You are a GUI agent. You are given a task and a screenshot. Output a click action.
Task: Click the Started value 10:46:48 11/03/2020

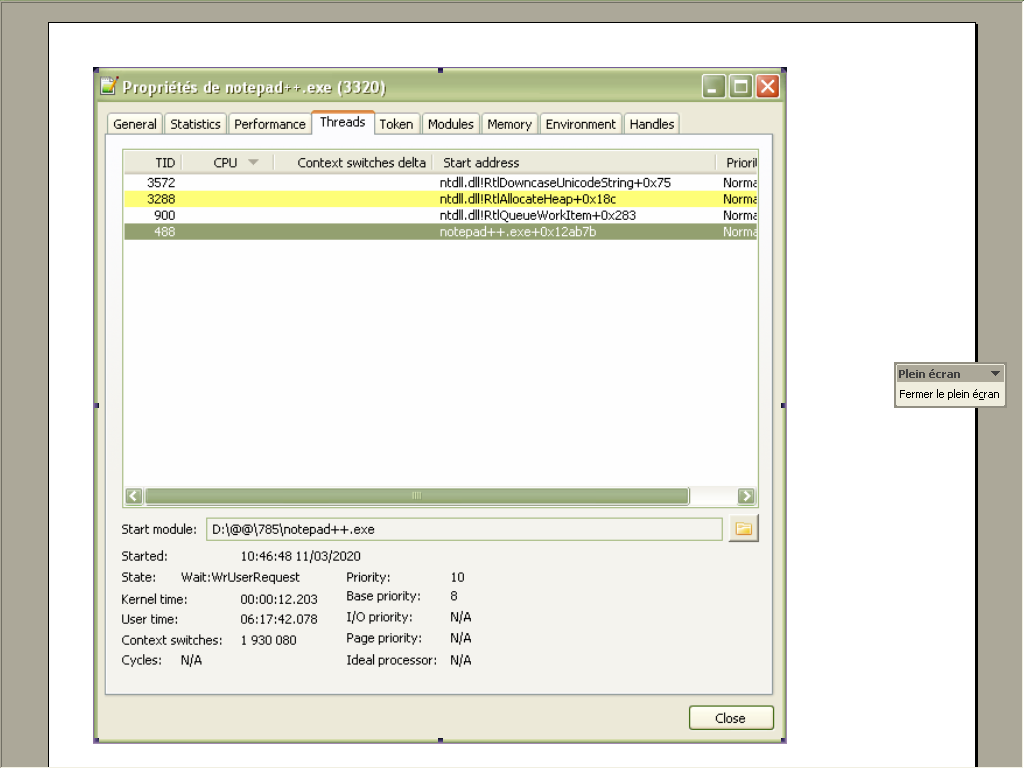point(300,556)
